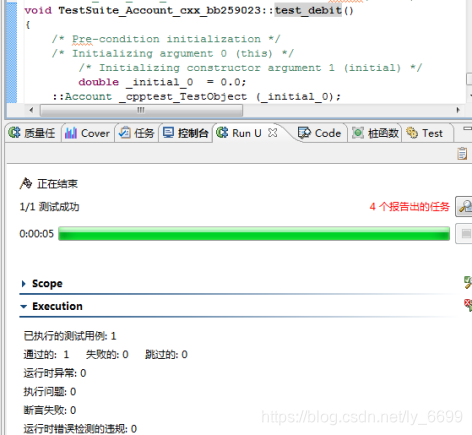The height and width of the screenshot is (435, 472).
Task: Switch to the 质量任 tab
Action: tap(32, 133)
